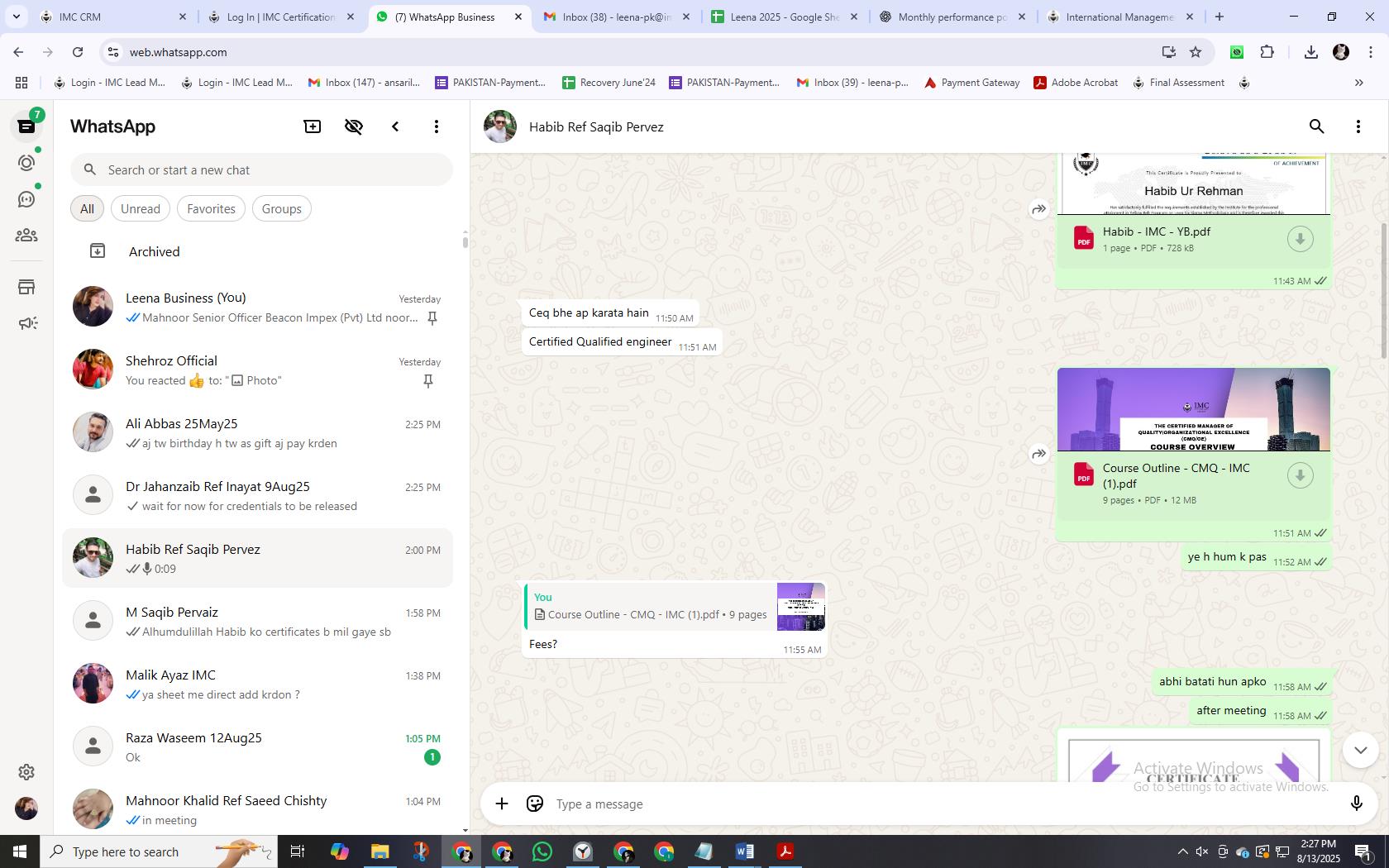
Task: Jump to latest messages with down-arrow button
Action: 1360,750
